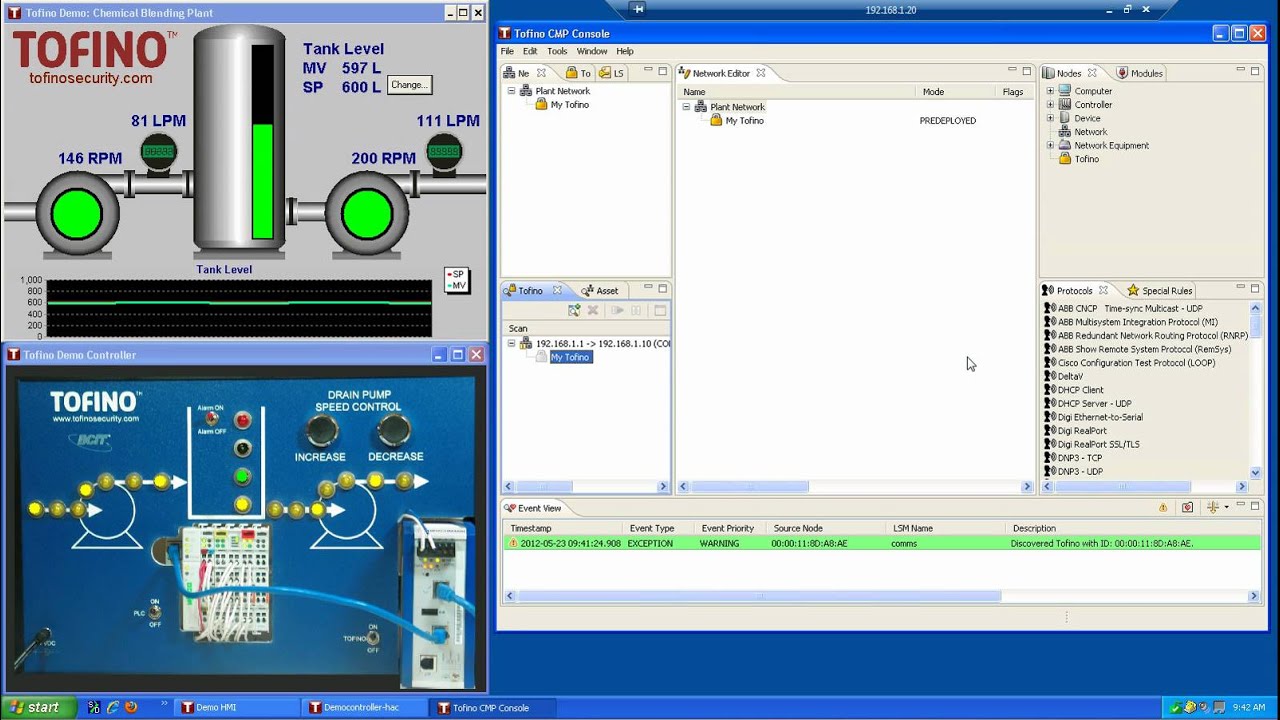Viewport: 1280px width, 720px height.
Task: Switch to the Protocols tab
Action: (1075, 291)
